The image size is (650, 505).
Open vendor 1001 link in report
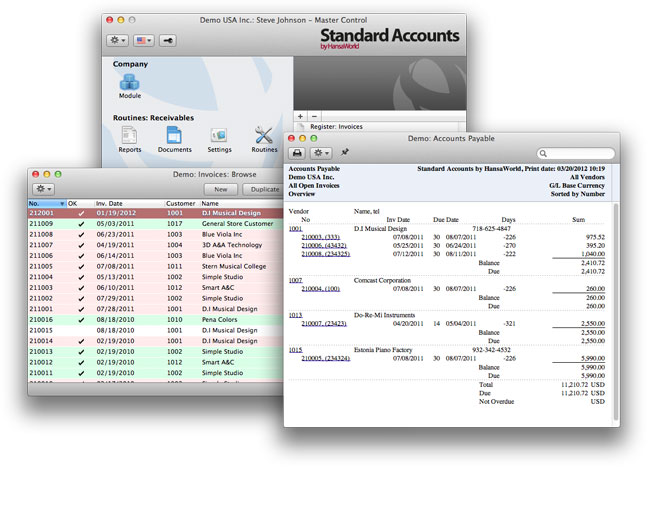(295, 228)
